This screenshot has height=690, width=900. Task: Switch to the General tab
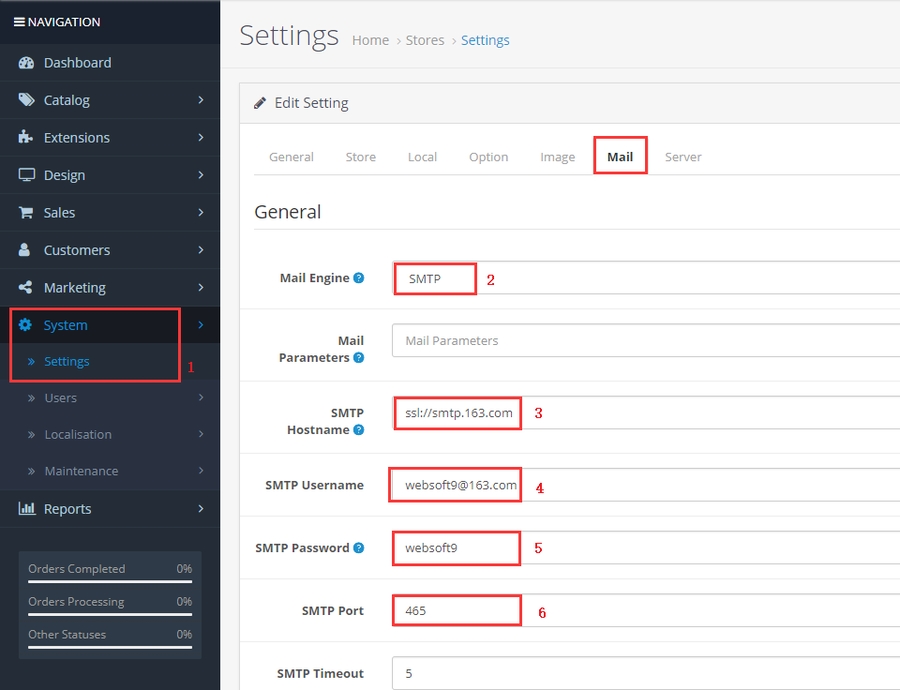[291, 157]
